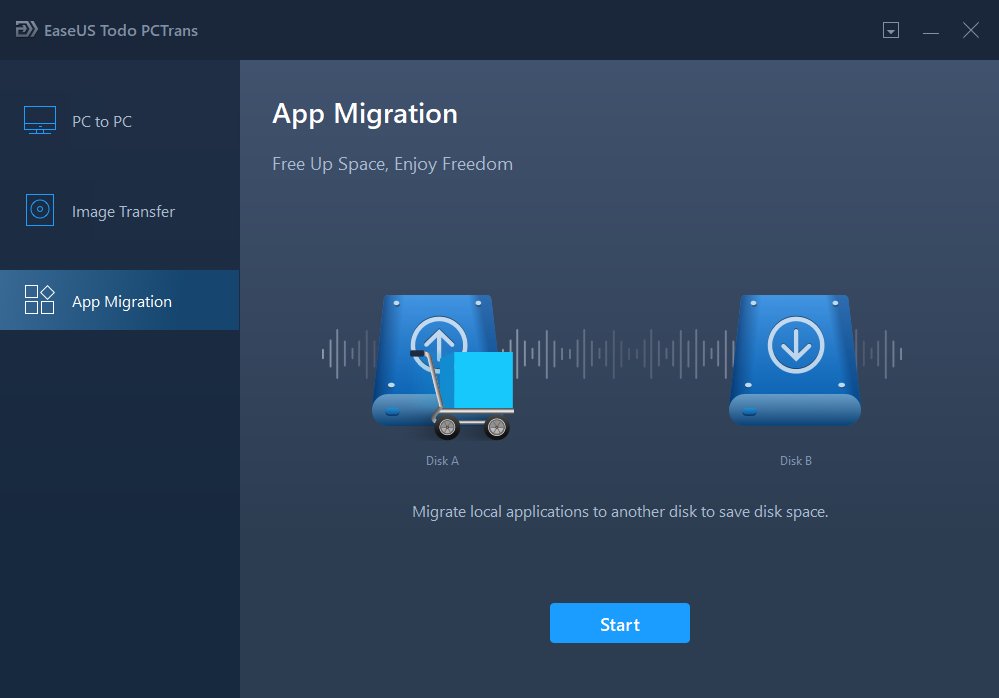Click the migration description text
This screenshot has width=999, height=698.
619,511
